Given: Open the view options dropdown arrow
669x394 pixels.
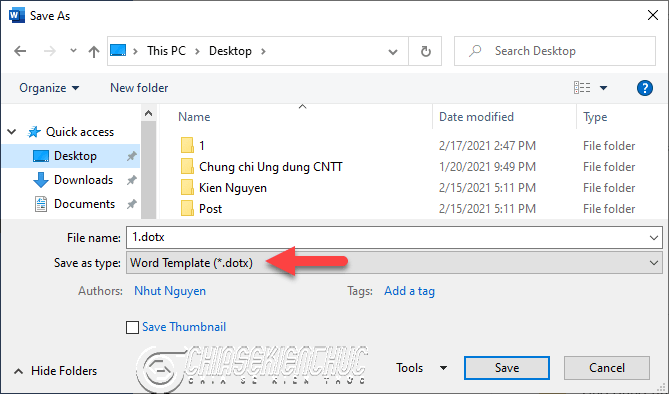Looking at the screenshot, I should tap(603, 88).
